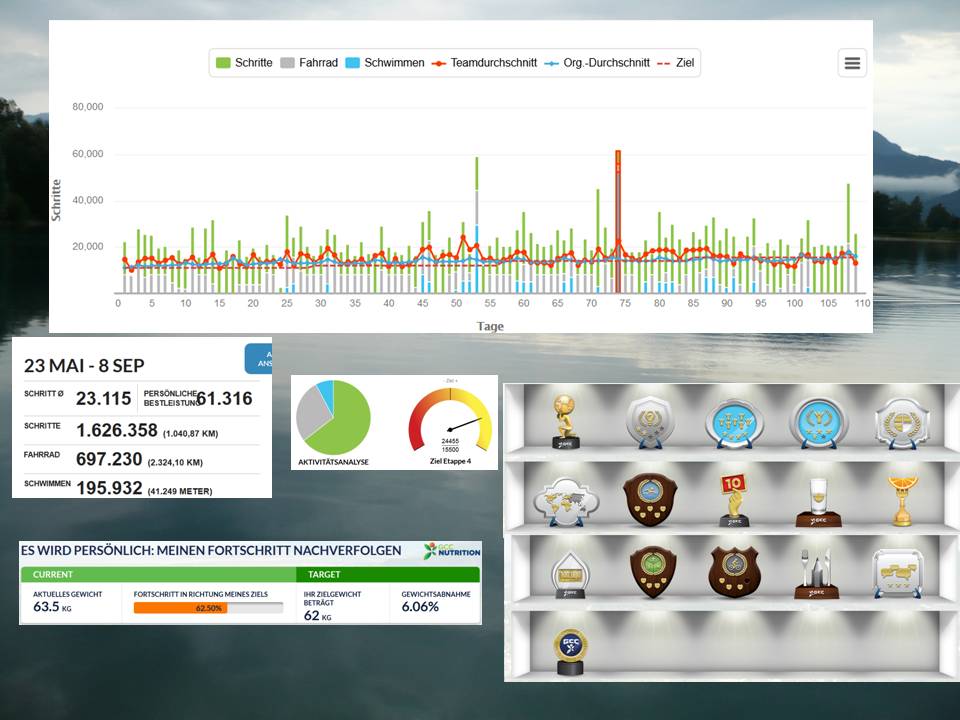Select the cycling wooden shield badge
Screen dimensions: 960x720
(734, 571)
